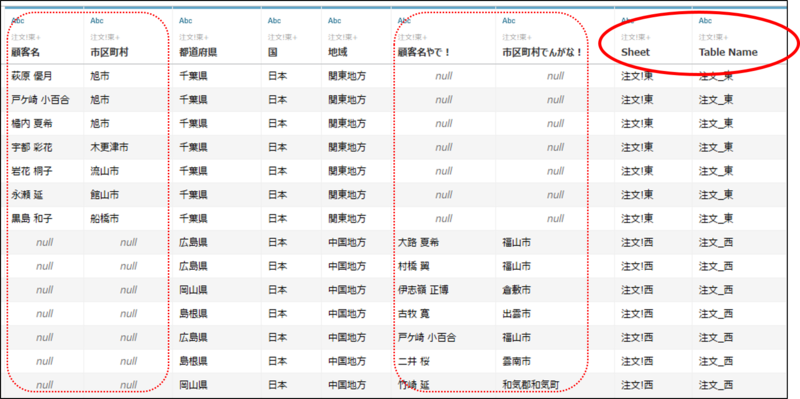Change data type icon of 都道府県 column

[x=186, y=21]
